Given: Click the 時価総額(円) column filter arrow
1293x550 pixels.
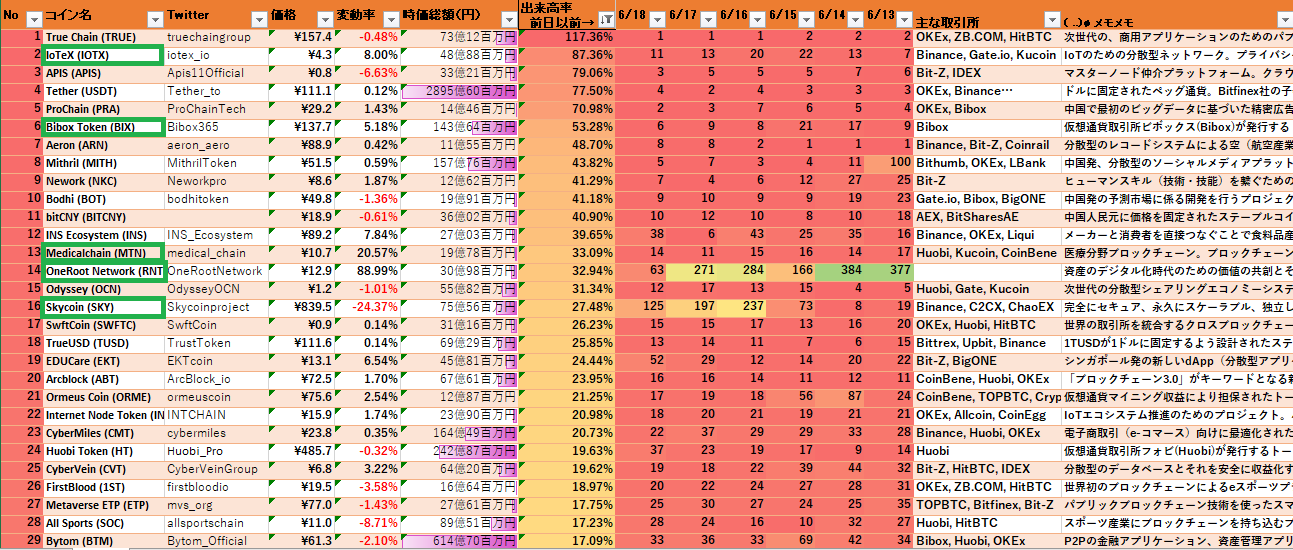Looking at the screenshot, I should tap(505, 19).
